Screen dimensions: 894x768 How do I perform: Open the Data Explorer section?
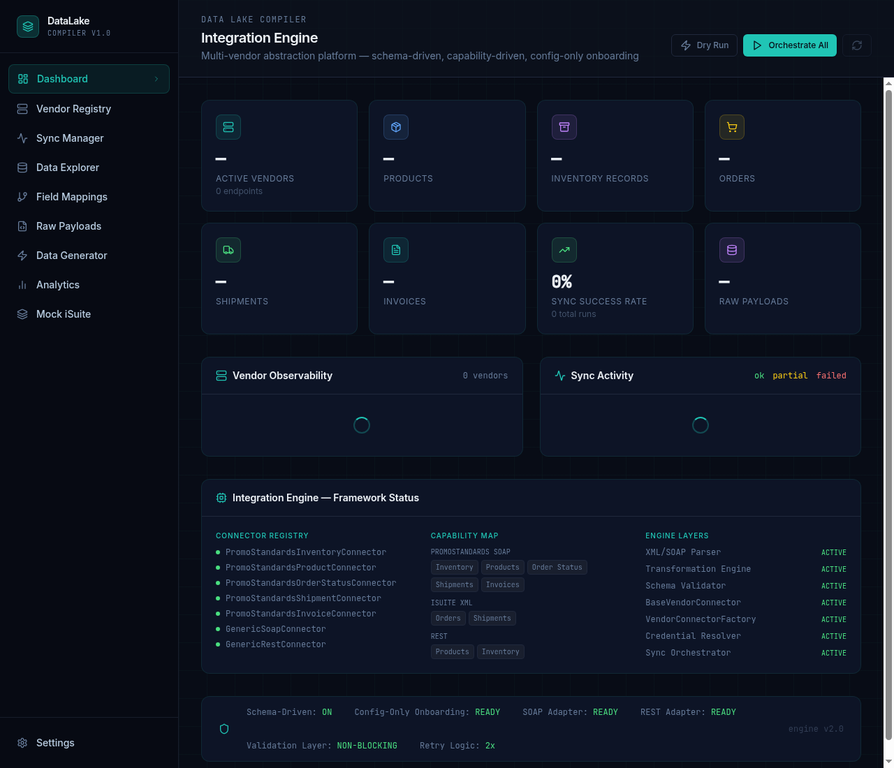[89, 168]
